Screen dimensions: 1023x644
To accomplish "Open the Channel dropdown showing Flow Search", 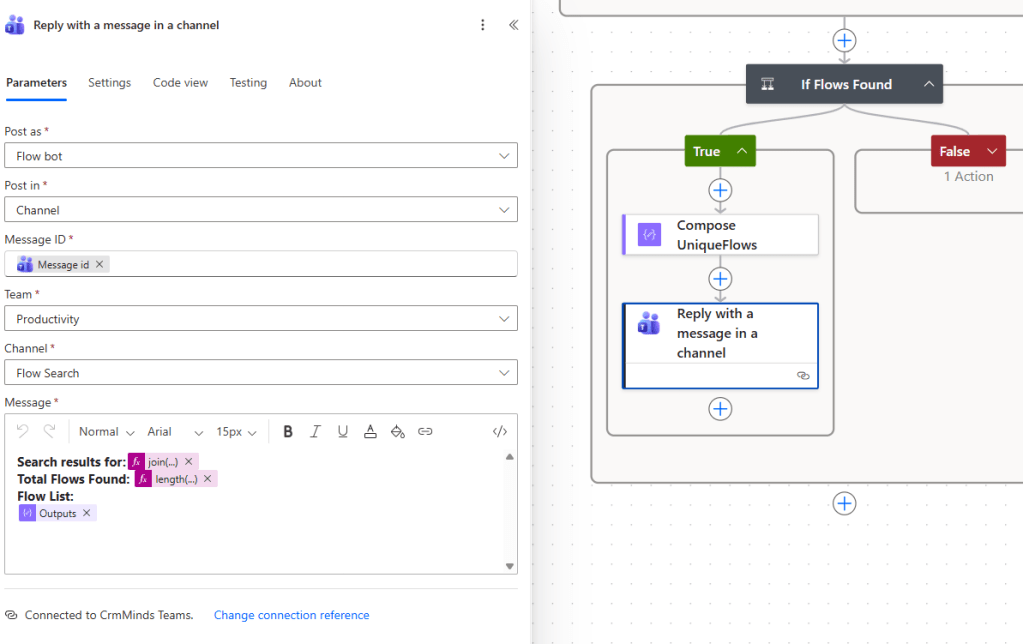I will (x=261, y=373).
